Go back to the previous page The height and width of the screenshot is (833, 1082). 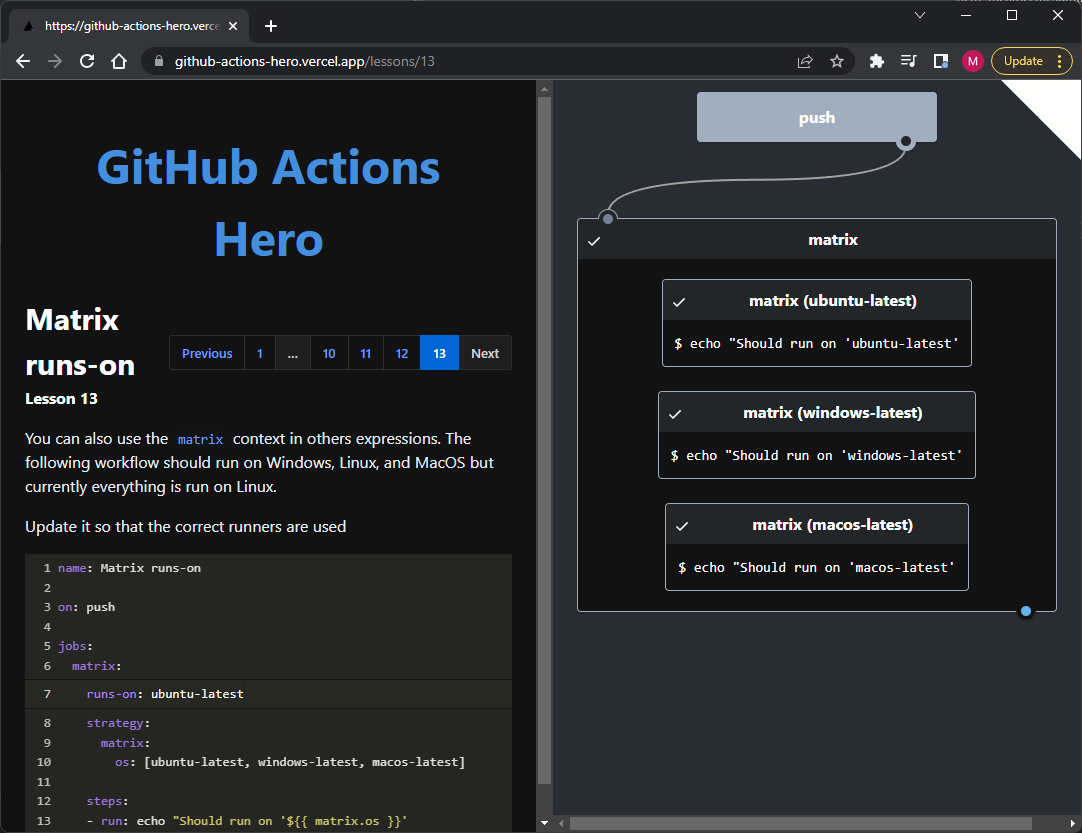point(23,61)
